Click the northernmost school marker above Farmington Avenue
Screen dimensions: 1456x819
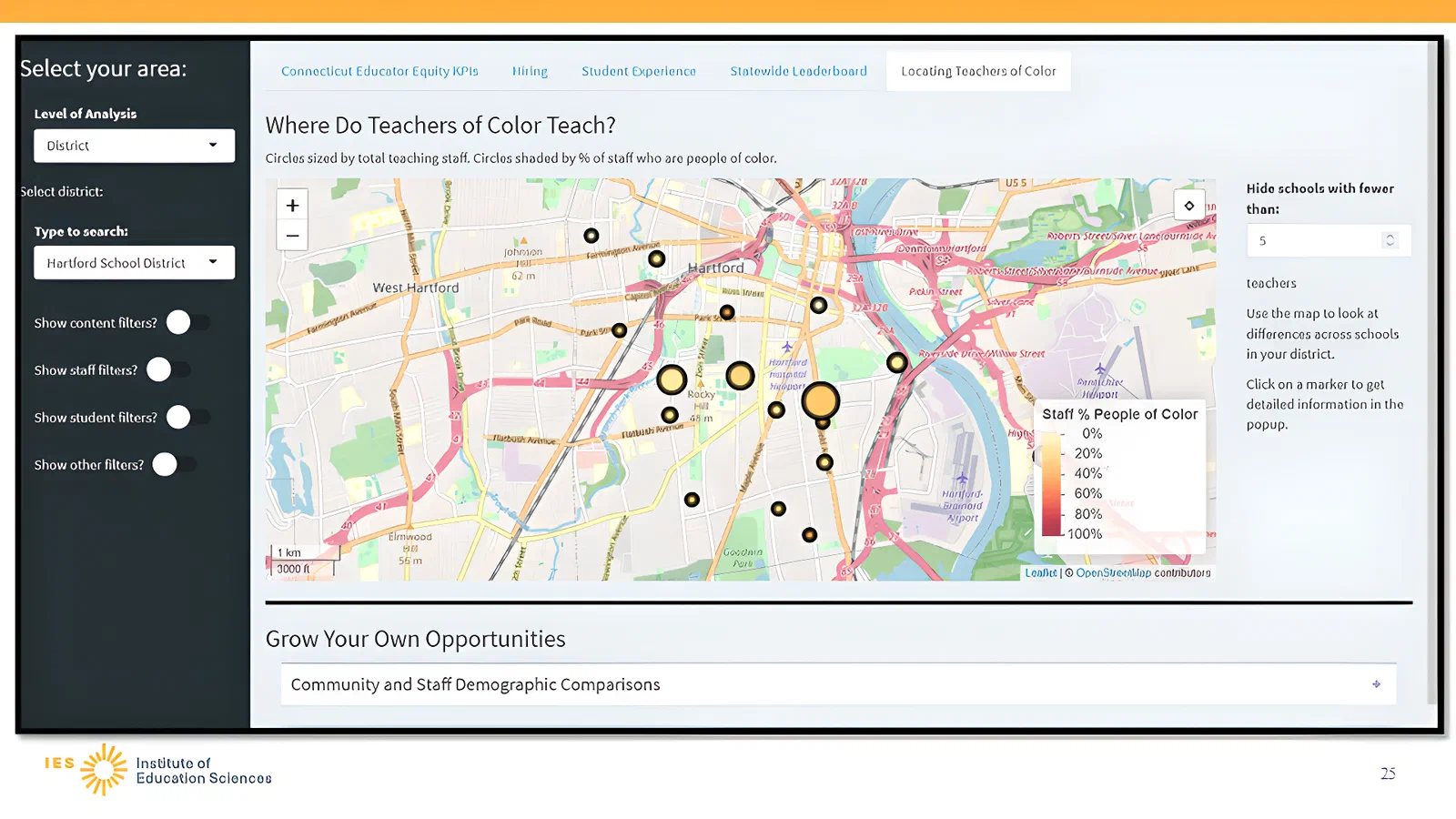591,236
